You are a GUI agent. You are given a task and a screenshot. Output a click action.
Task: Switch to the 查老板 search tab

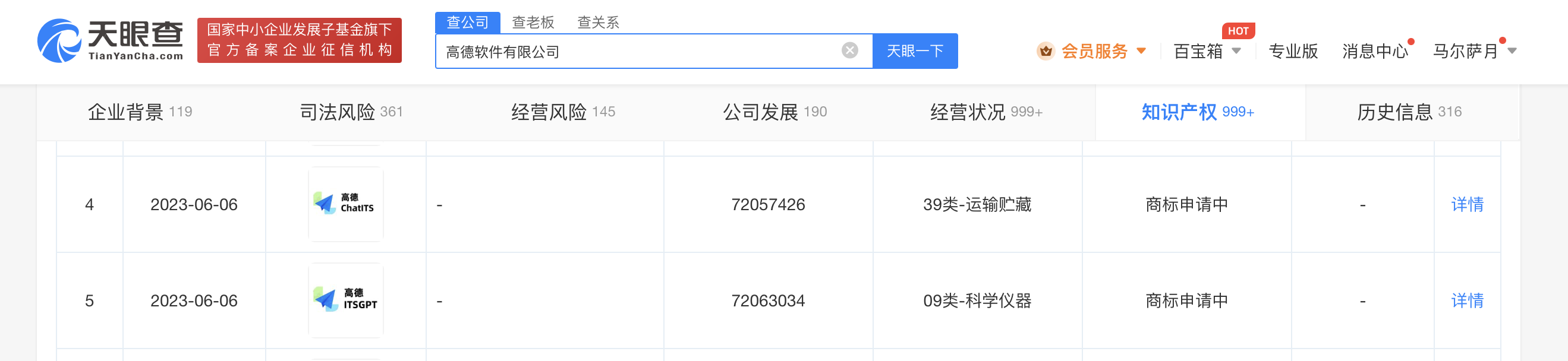[x=533, y=23]
